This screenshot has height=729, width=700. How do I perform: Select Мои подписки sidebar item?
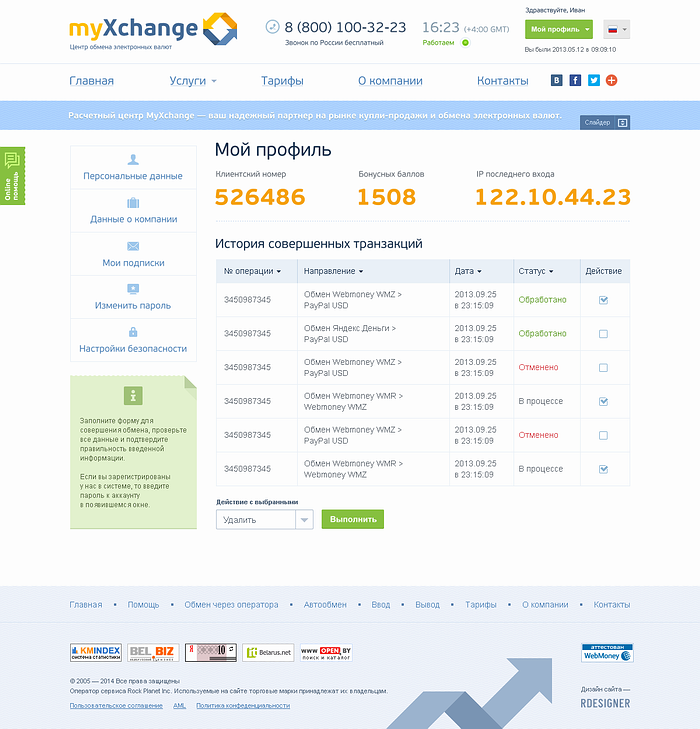133,254
